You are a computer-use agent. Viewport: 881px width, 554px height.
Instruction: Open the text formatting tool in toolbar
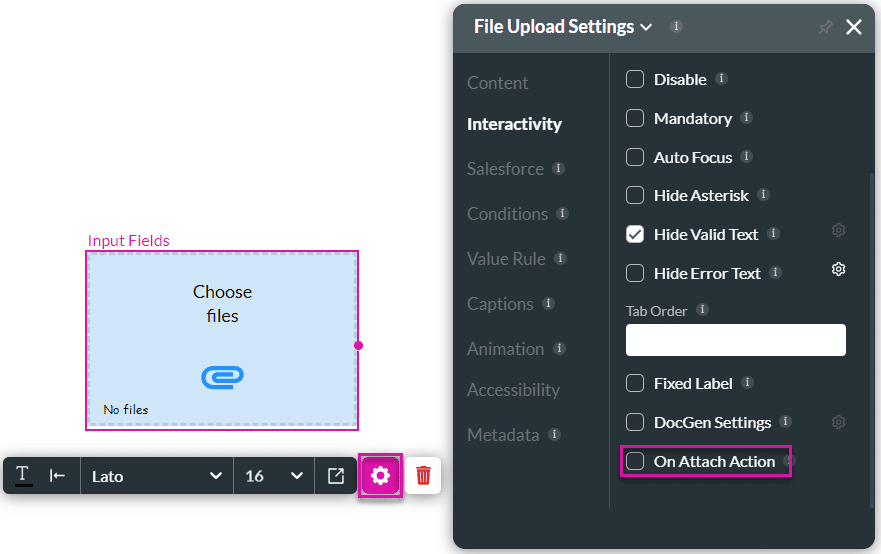tap(22, 475)
